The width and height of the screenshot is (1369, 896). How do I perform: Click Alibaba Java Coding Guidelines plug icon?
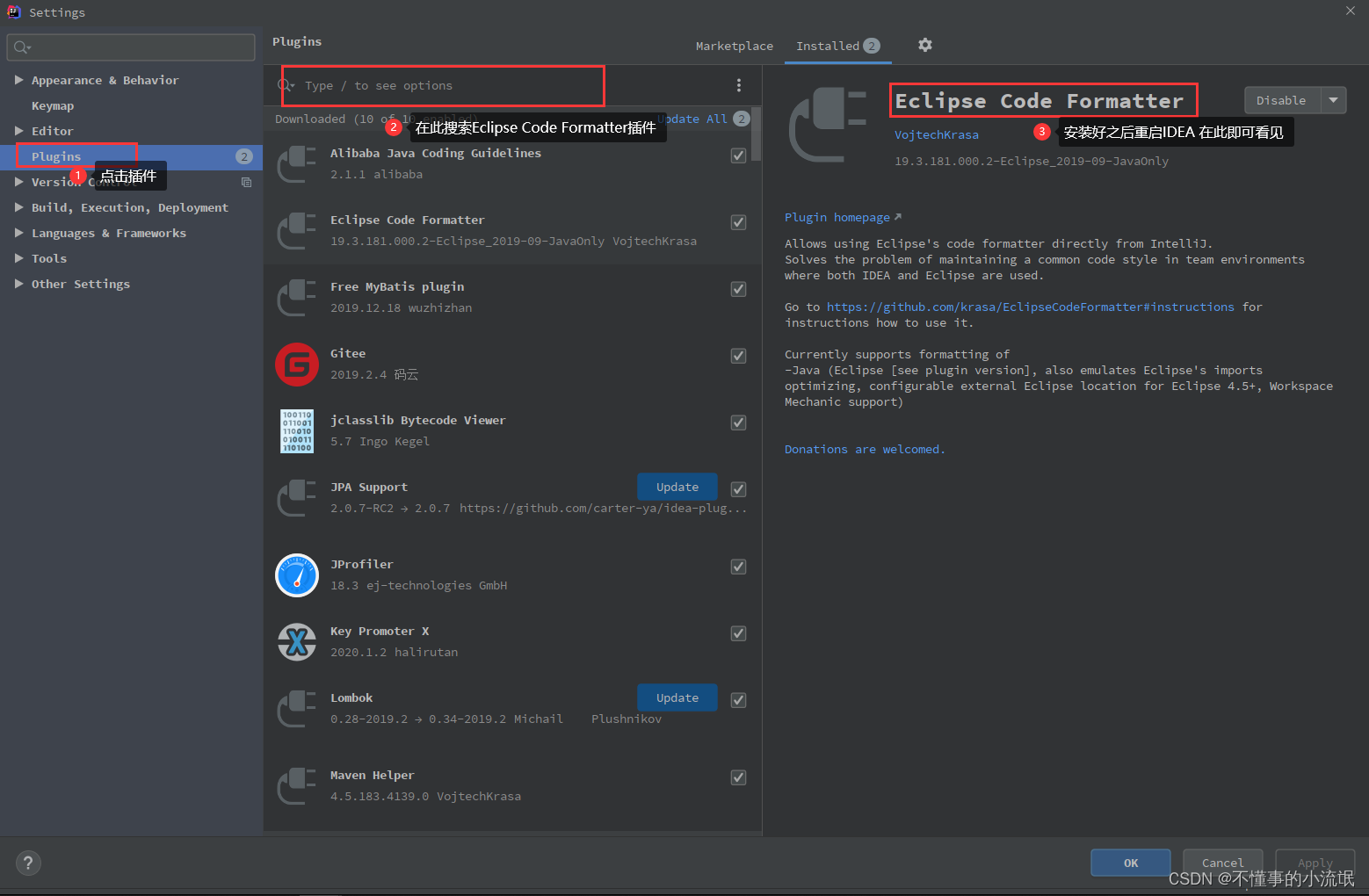coord(297,164)
